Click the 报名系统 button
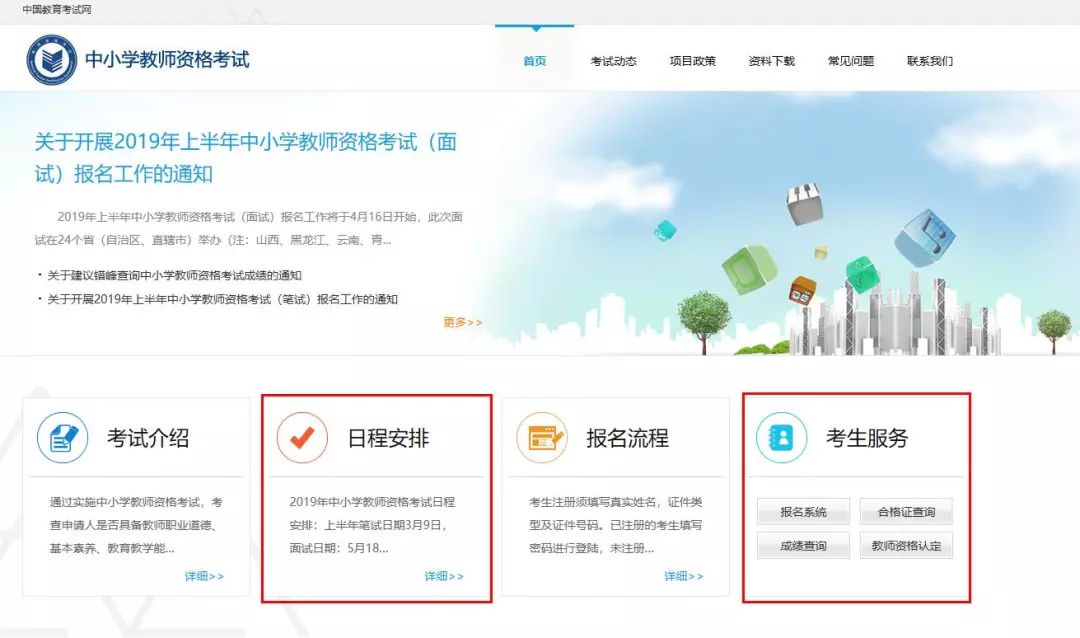 click(x=803, y=511)
